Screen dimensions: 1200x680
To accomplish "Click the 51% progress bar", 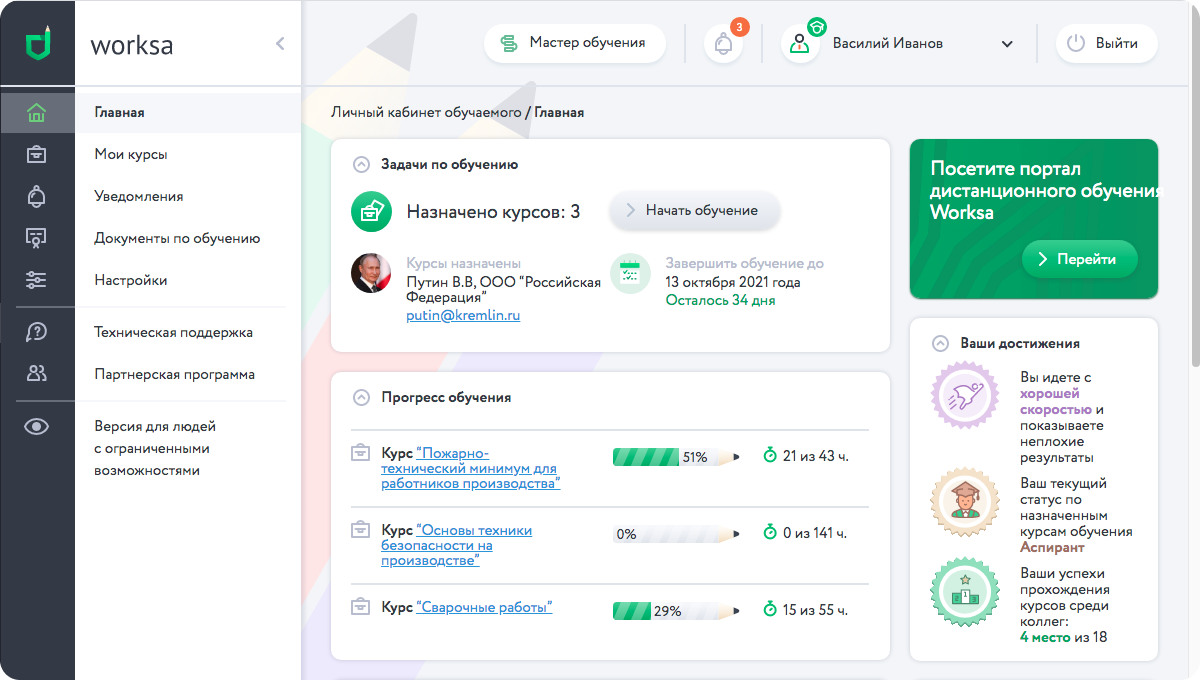I will point(677,457).
